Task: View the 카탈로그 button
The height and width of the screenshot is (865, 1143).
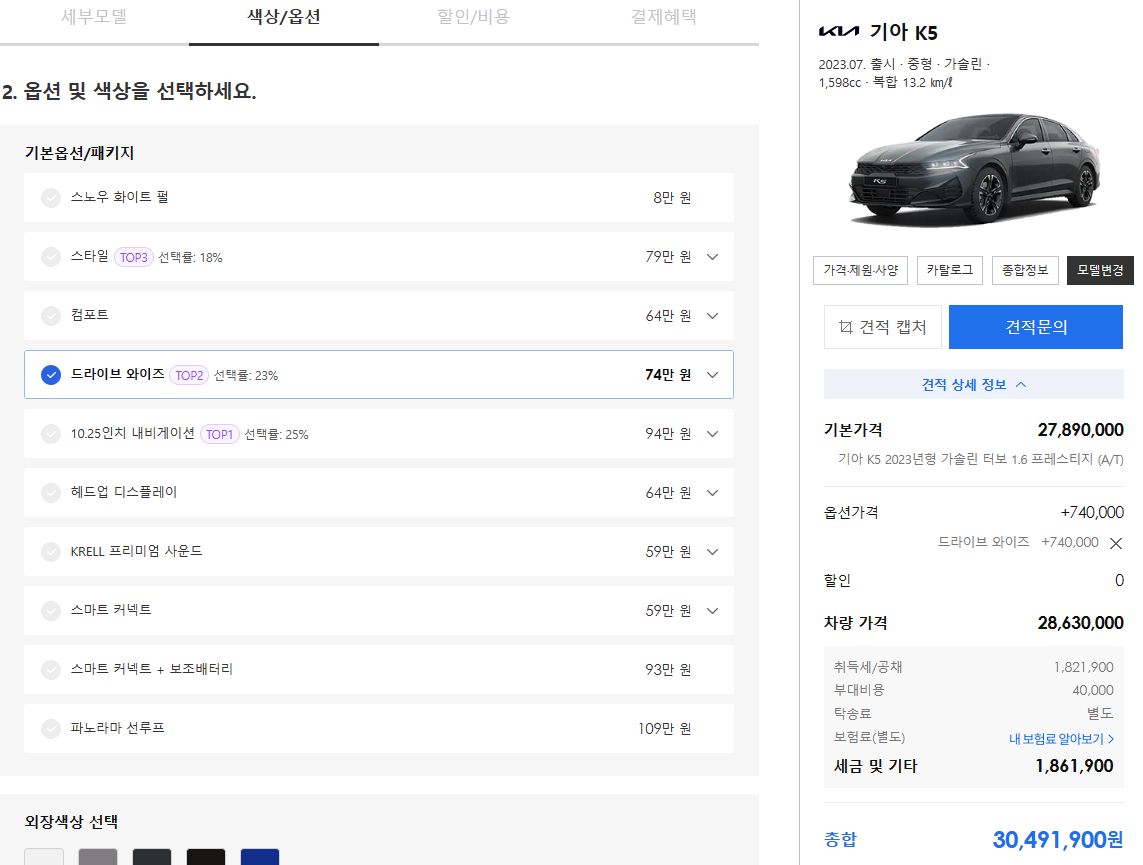Action: click(950, 270)
